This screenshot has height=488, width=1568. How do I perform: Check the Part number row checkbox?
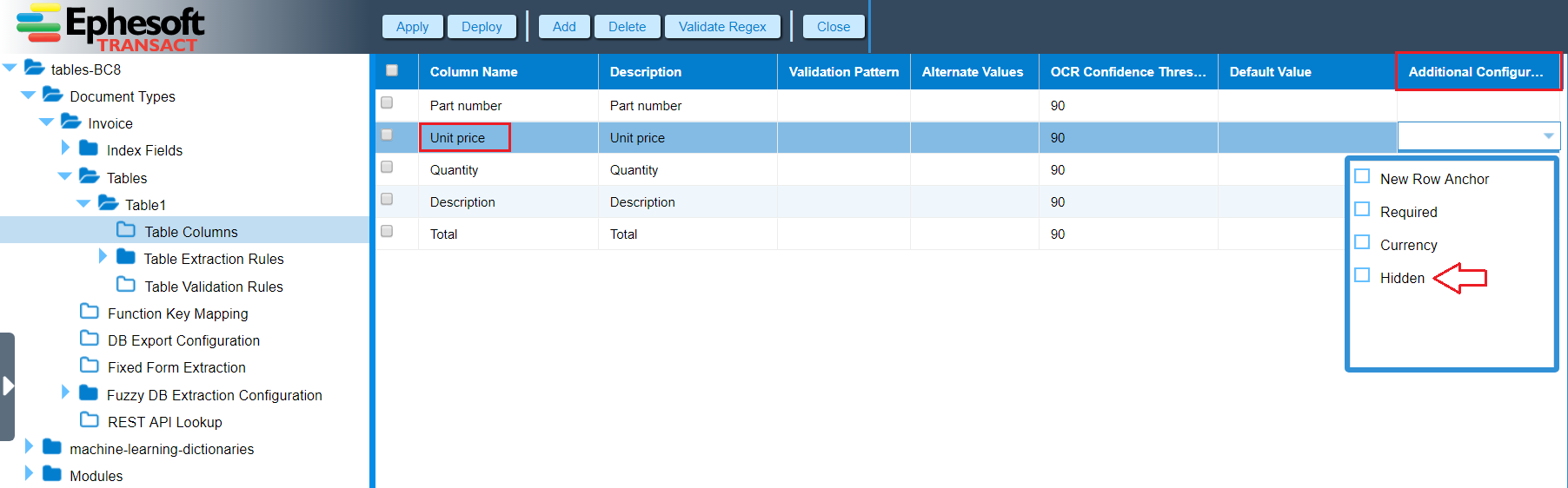(387, 102)
